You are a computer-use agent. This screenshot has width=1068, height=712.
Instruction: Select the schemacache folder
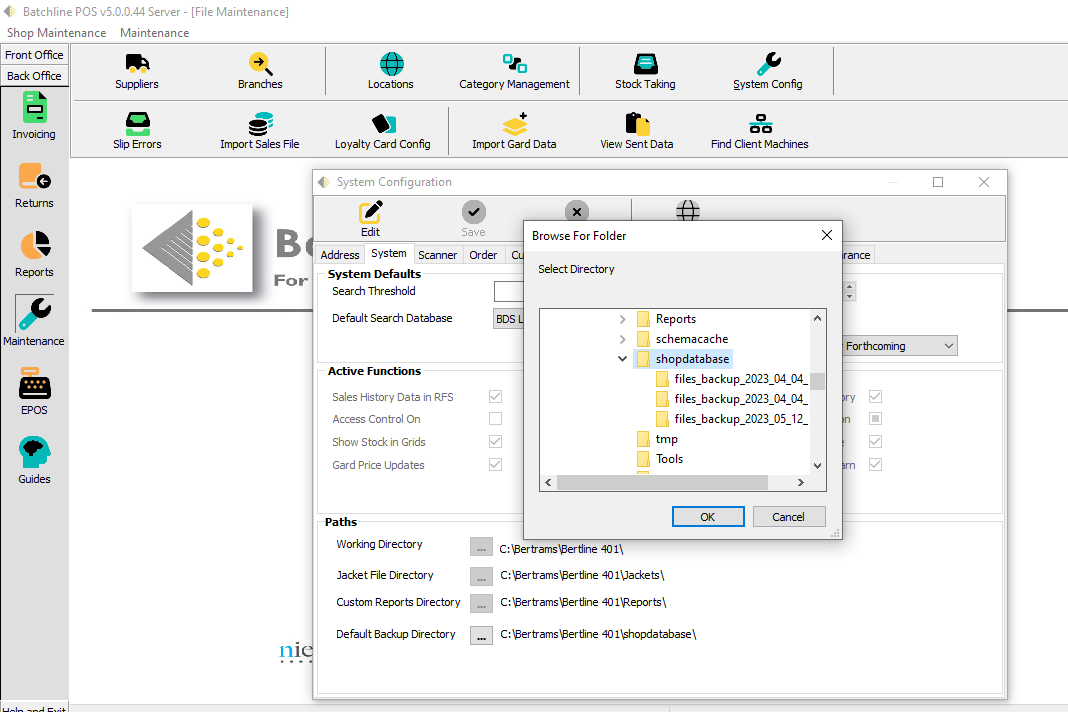pyautogui.click(x=682, y=339)
